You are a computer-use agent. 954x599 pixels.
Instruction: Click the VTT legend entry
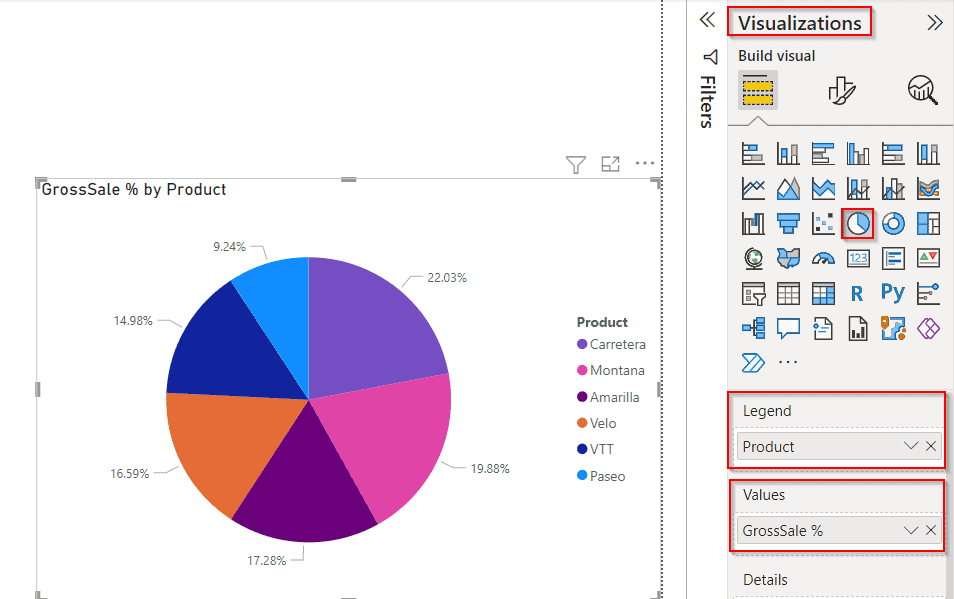595,449
